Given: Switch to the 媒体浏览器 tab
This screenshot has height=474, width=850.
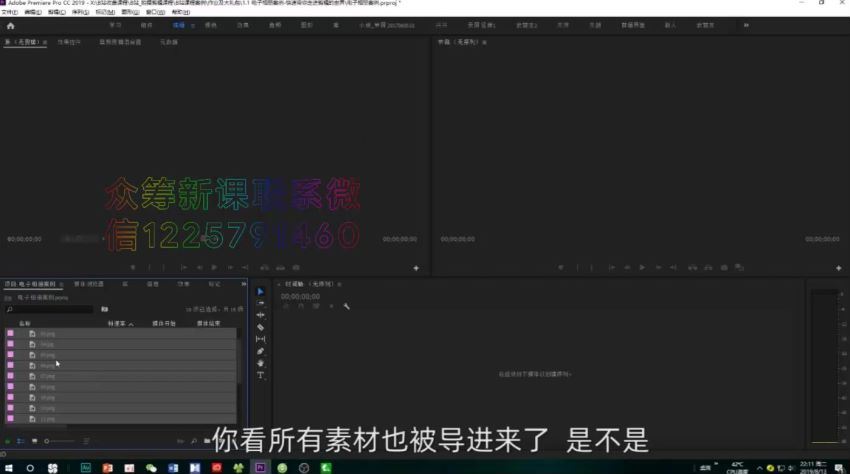Looking at the screenshot, I should click(x=88, y=284).
